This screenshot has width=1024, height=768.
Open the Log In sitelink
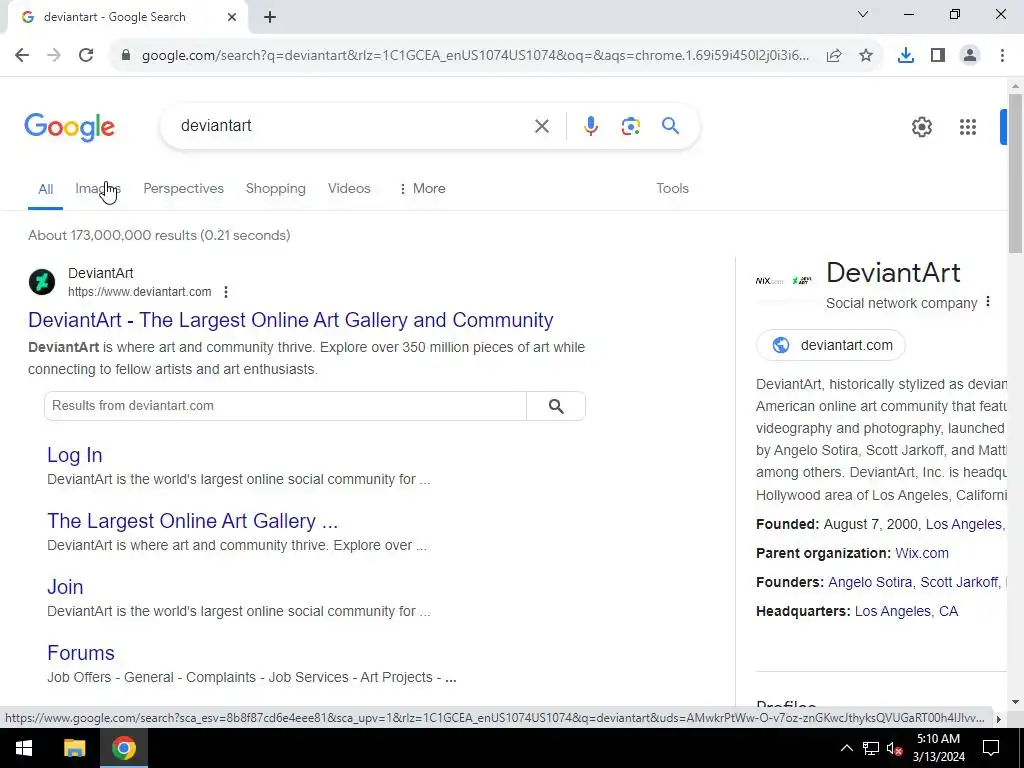point(74,455)
